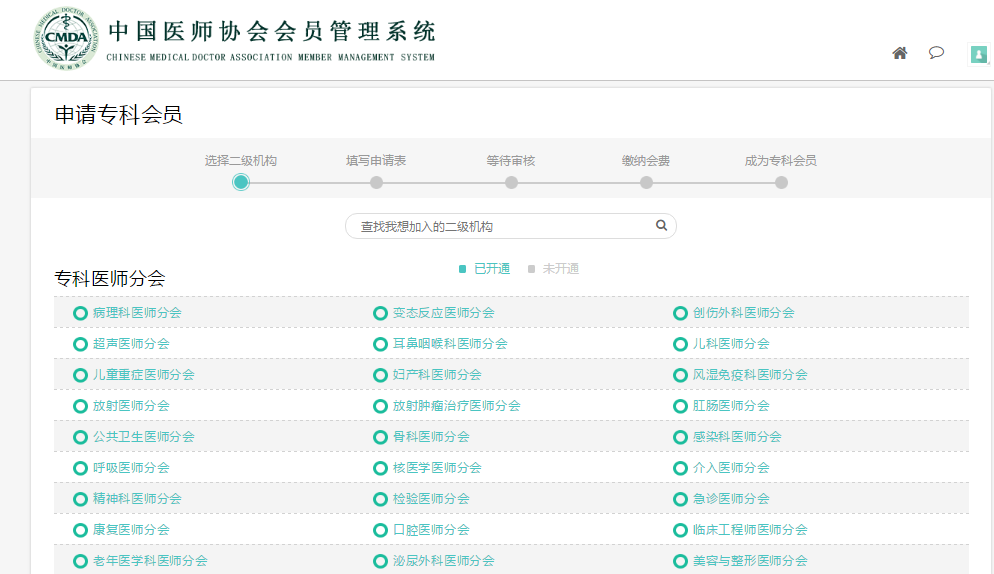Focus the 查找我想加入的二级机构 search field
Image resolution: width=994 pixels, height=574 pixels.
coord(510,226)
